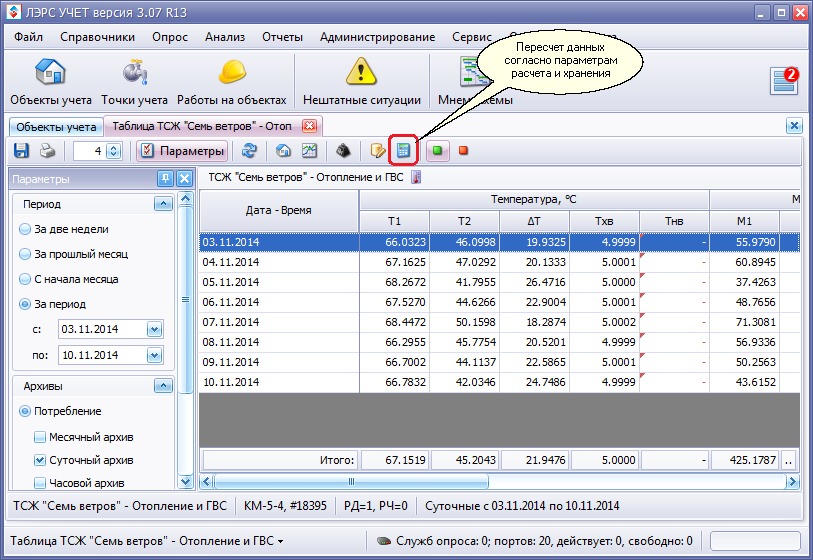Viewport: 813px width, 560px height.
Task: Open the Отчеты menu
Action: pyautogui.click(x=283, y=37)
